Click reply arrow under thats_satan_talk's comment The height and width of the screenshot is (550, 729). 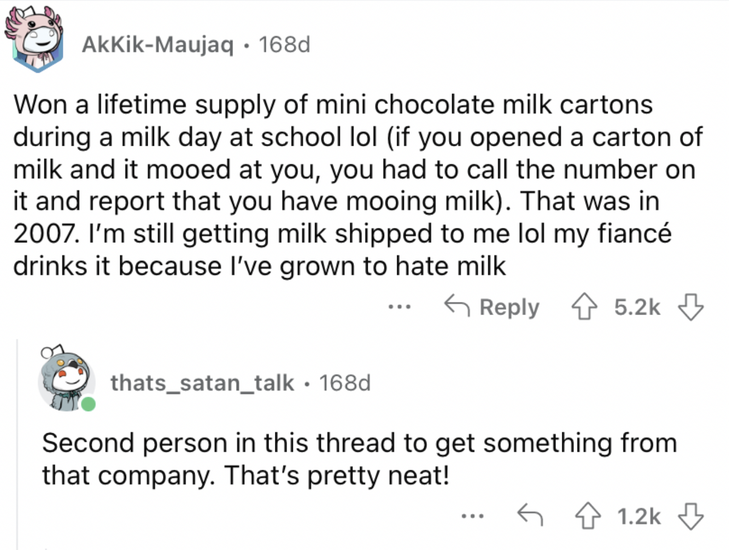click(x=529, y=516)
